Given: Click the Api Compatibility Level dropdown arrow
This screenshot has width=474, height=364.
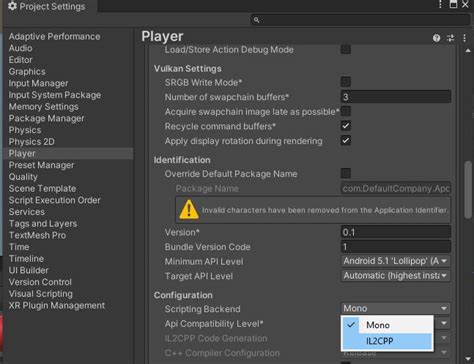Looking at the screenshot, I should click(444, 323).
